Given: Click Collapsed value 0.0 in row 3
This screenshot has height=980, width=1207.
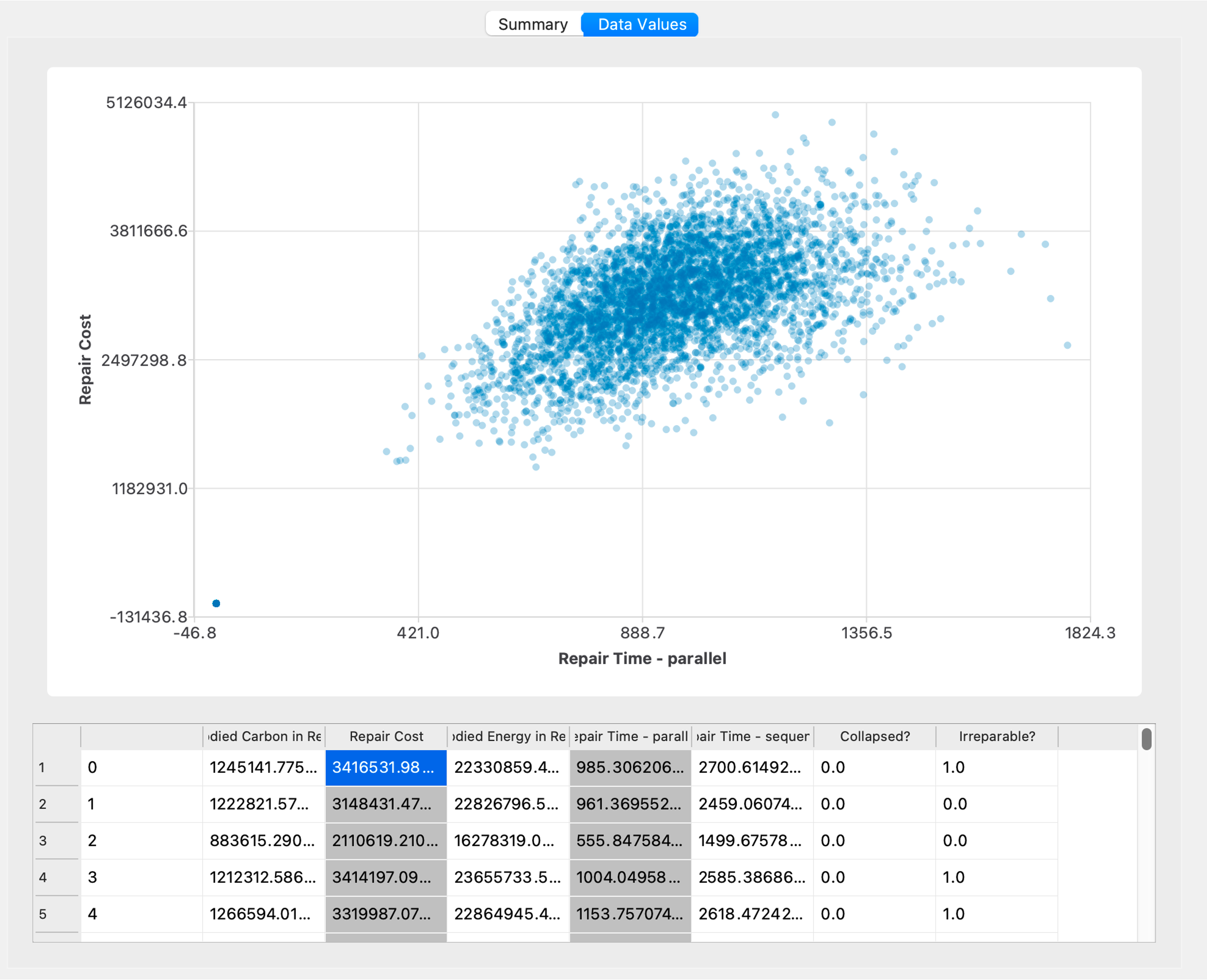Looking at the screenshot, I should pos(875,841).
